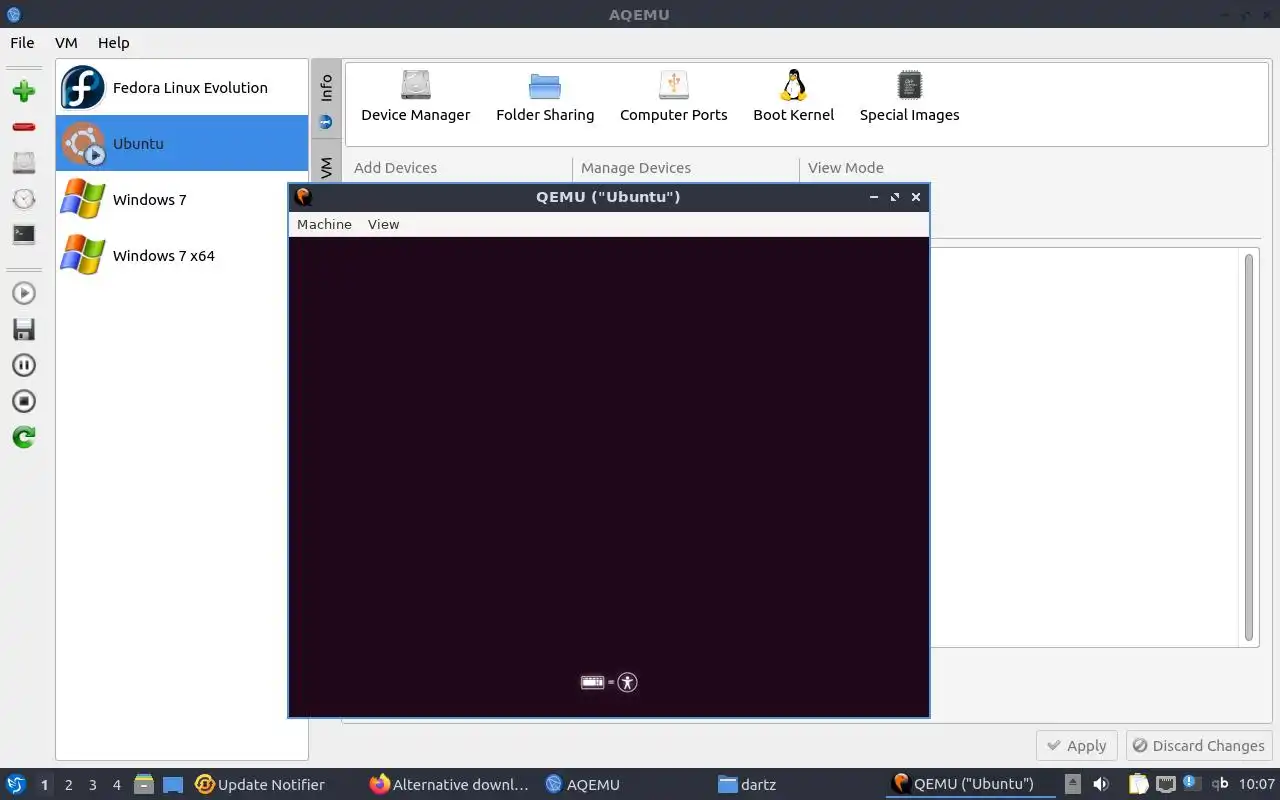
Task: Open Boot Kernel settings
Action: tap(793, 96)
